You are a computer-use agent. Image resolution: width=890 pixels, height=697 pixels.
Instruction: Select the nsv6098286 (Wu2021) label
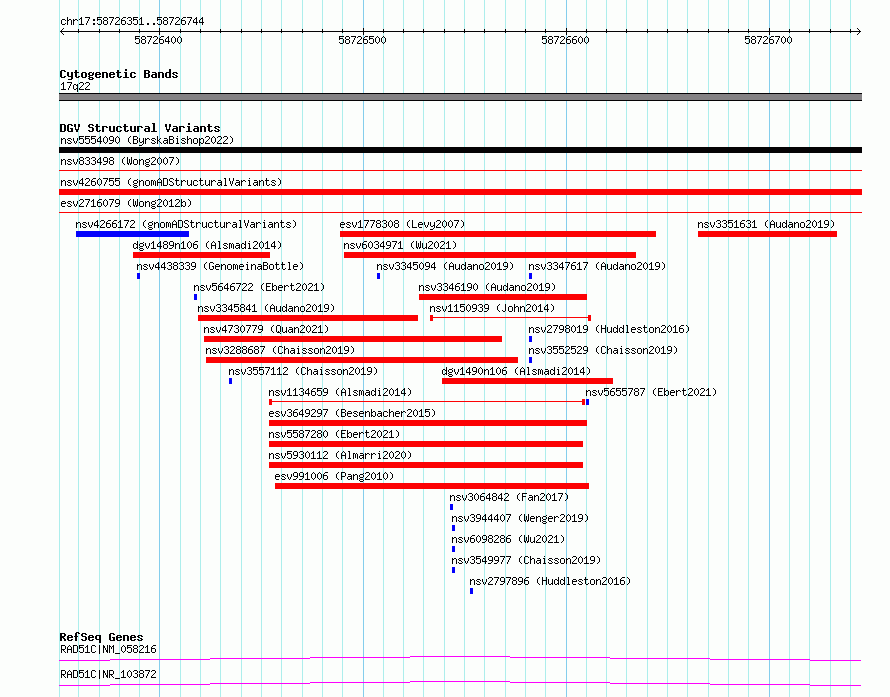point(508,539)
